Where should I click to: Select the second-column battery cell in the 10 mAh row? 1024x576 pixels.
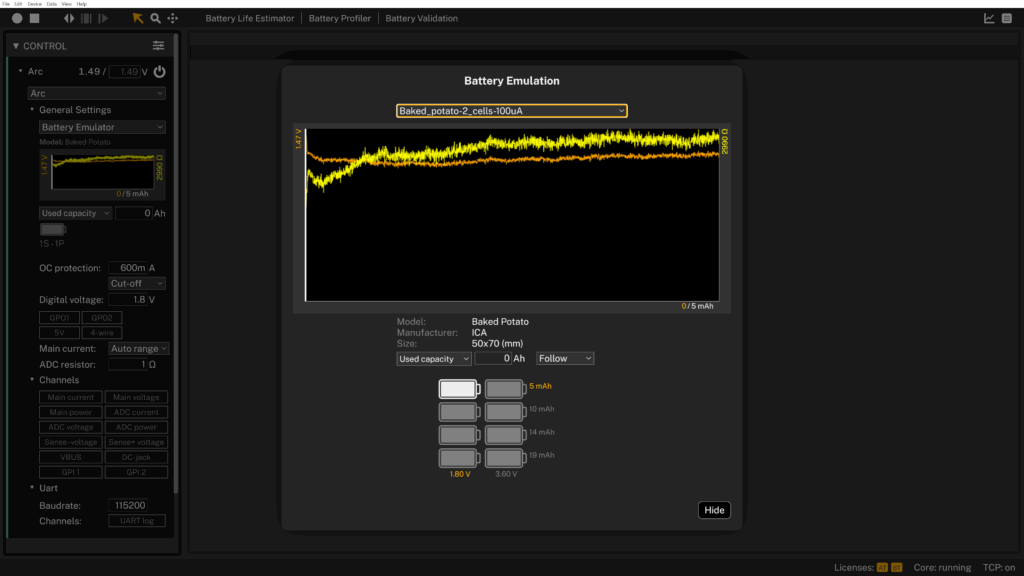coord(504,411)
